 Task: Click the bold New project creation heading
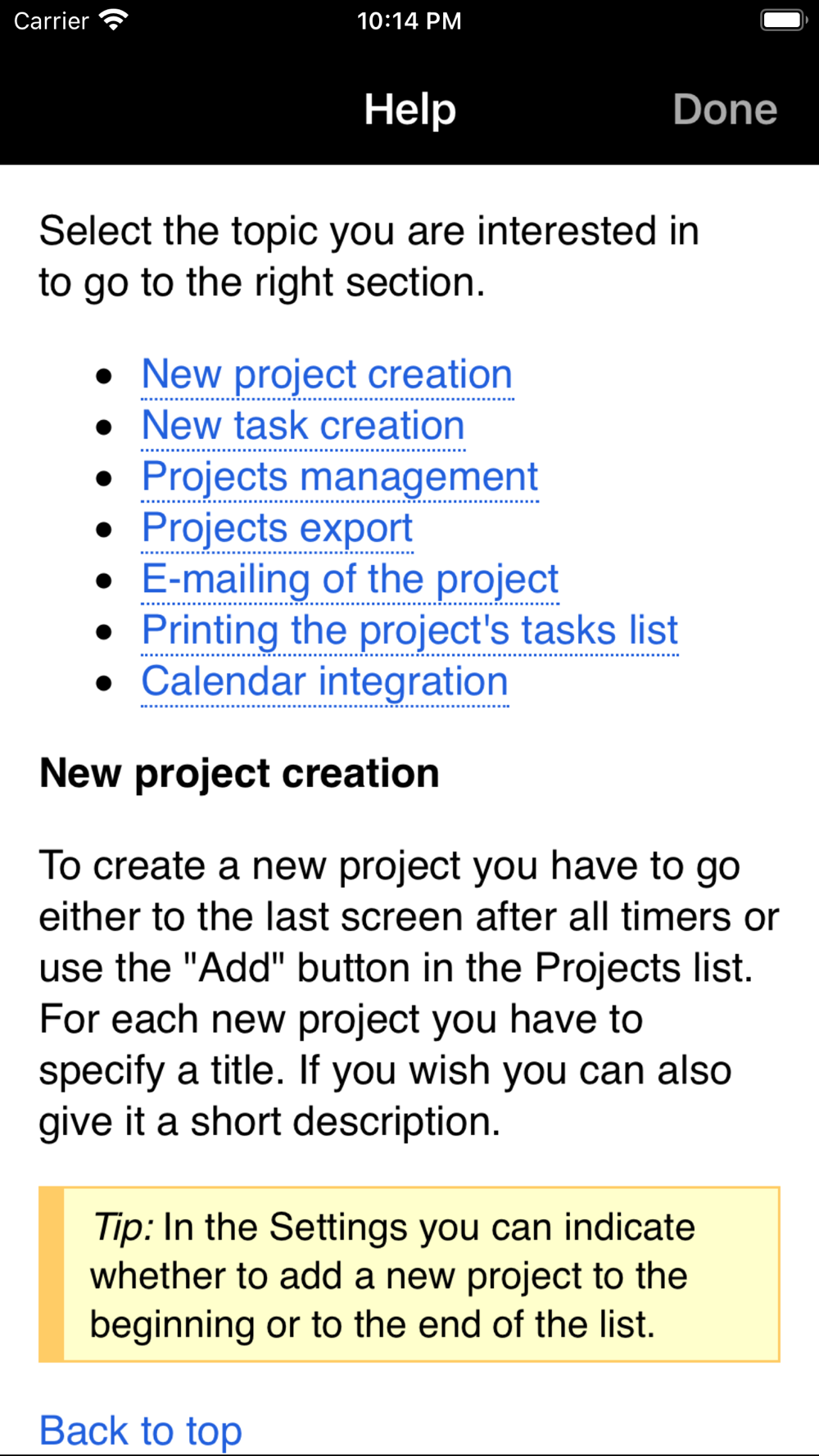click(x=239, y=774)
